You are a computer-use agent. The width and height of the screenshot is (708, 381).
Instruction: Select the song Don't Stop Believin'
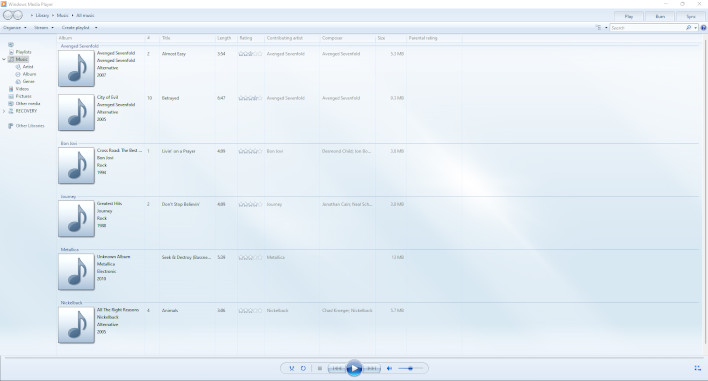click(x=181, y=204)
